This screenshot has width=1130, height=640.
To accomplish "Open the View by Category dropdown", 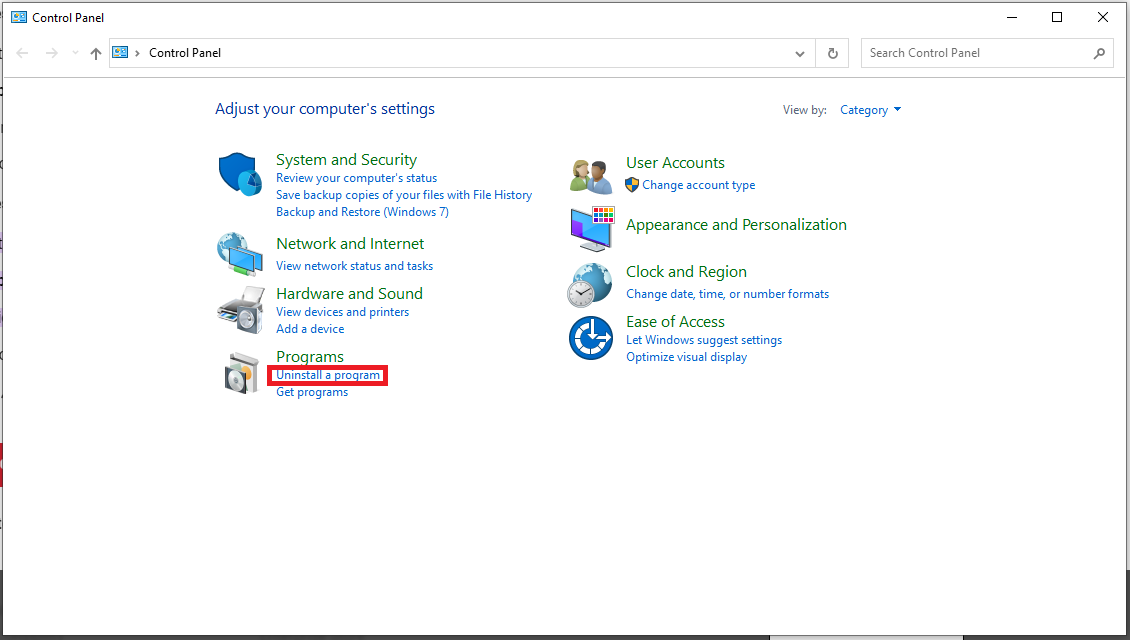I will click(x=871, y=110).
